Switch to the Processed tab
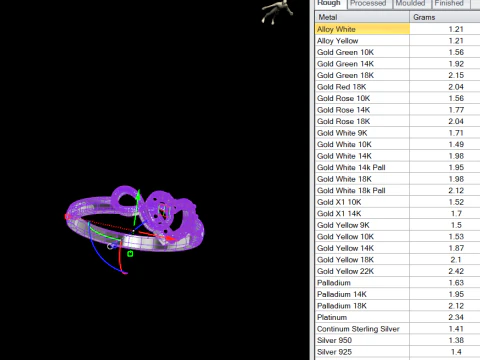Image resolution: width=480 pixels, height=360 pixels. [x=368, y=4]
